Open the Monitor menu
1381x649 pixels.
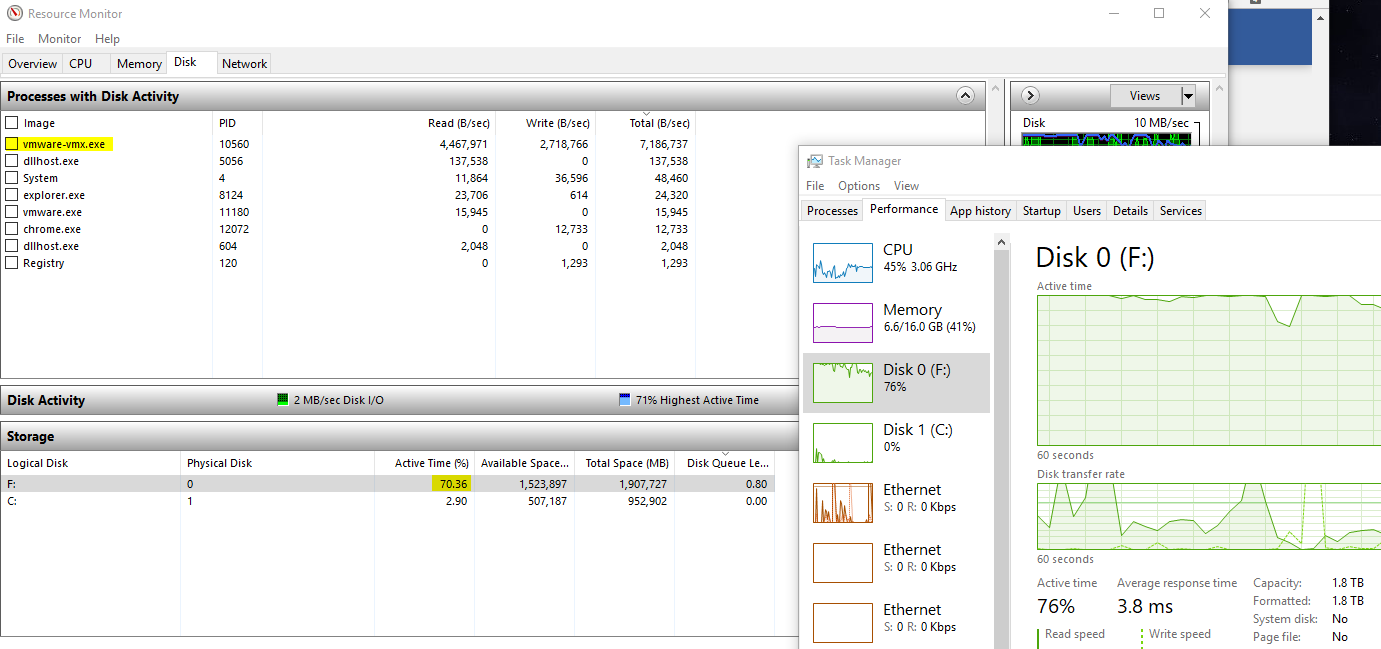coord(60,39)
